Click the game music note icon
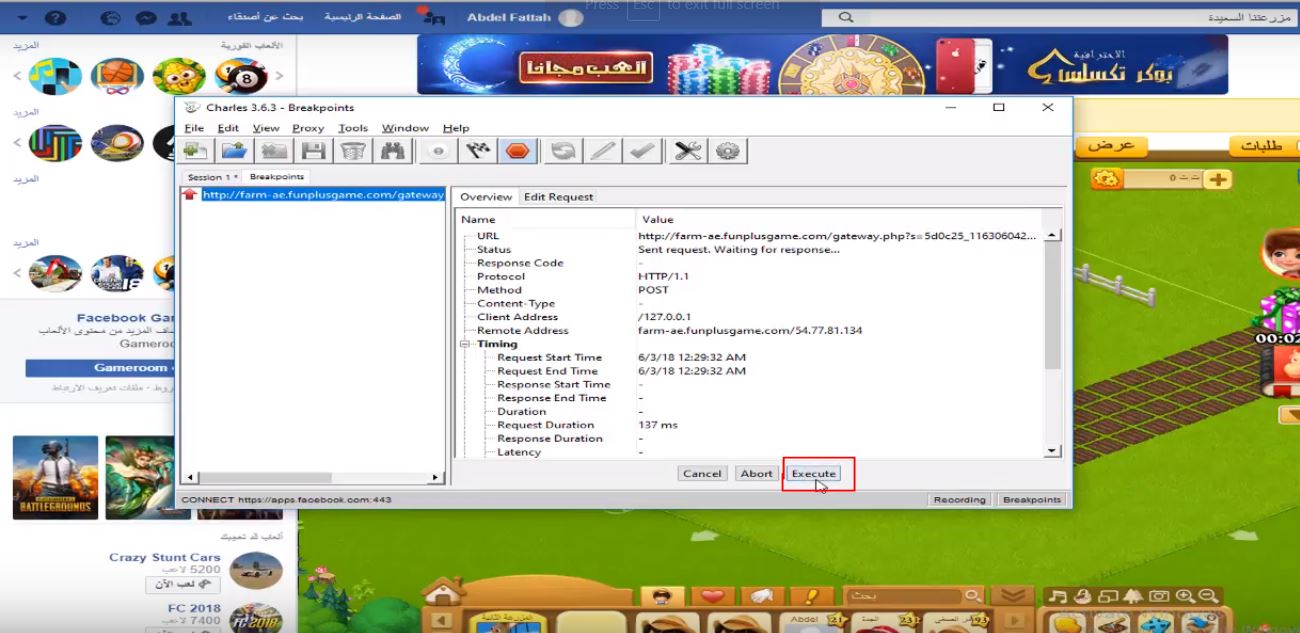The width and height of the screenshot is (1300, 633). (x=1058, y=596)
